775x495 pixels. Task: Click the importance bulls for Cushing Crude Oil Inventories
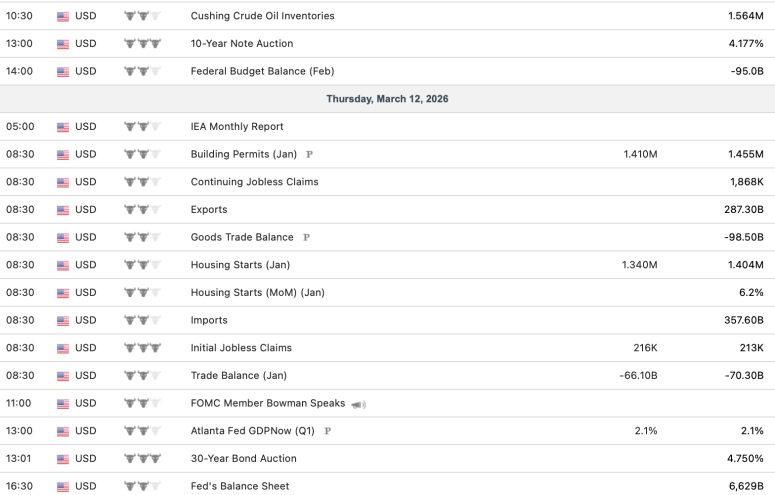142,16
